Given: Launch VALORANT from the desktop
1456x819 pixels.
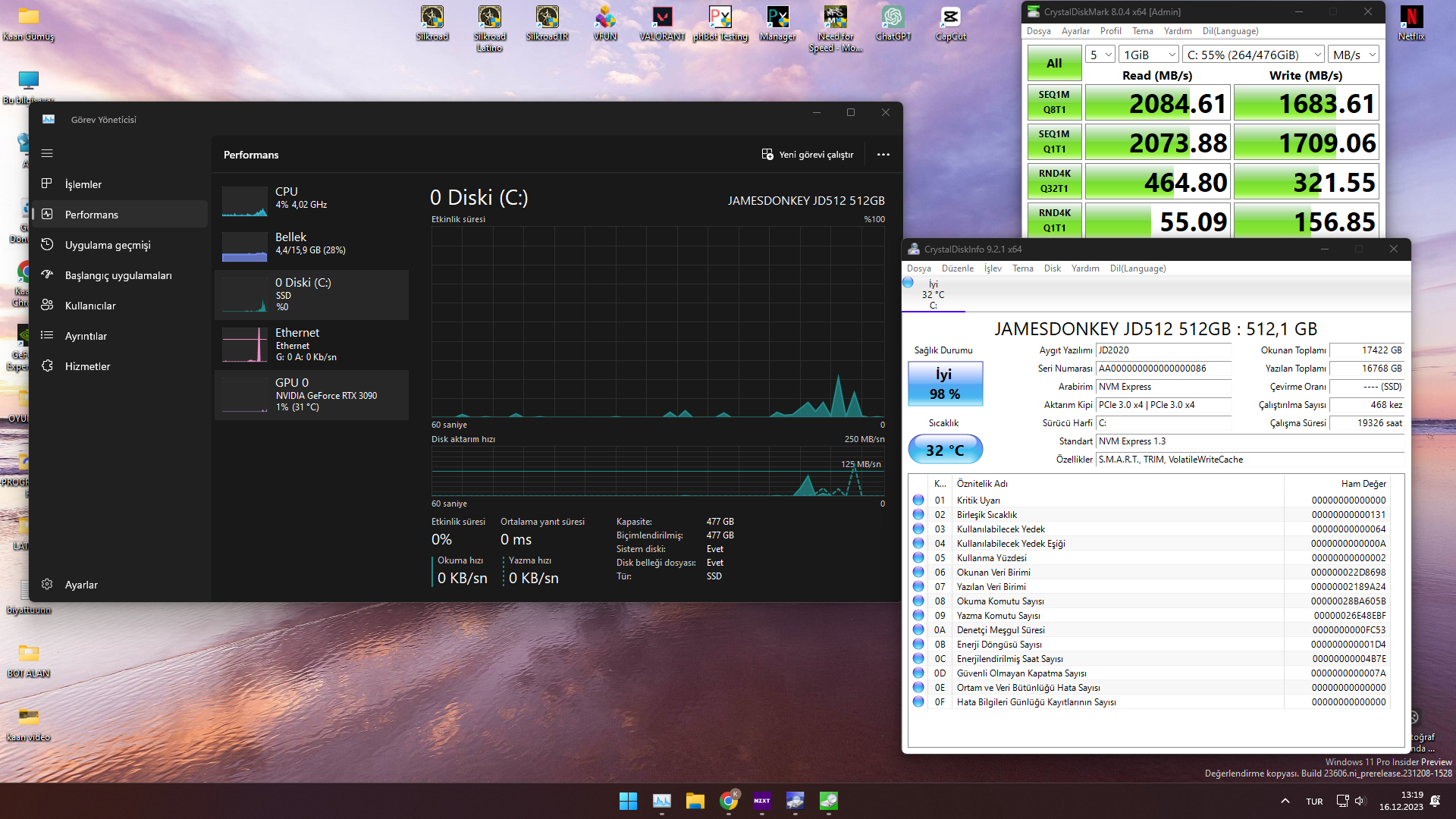Looking at the screenshot, I should tap(662, 24).
